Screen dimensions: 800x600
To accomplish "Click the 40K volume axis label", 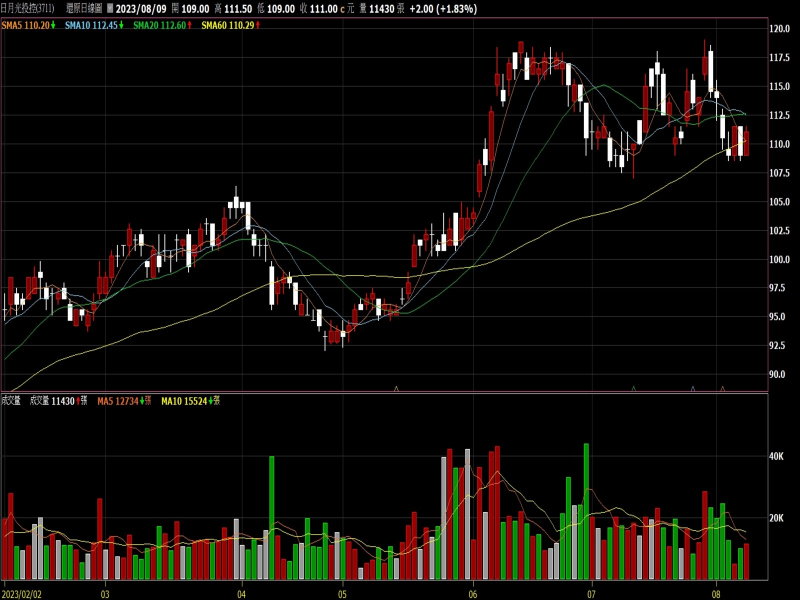I will point(776,456).
